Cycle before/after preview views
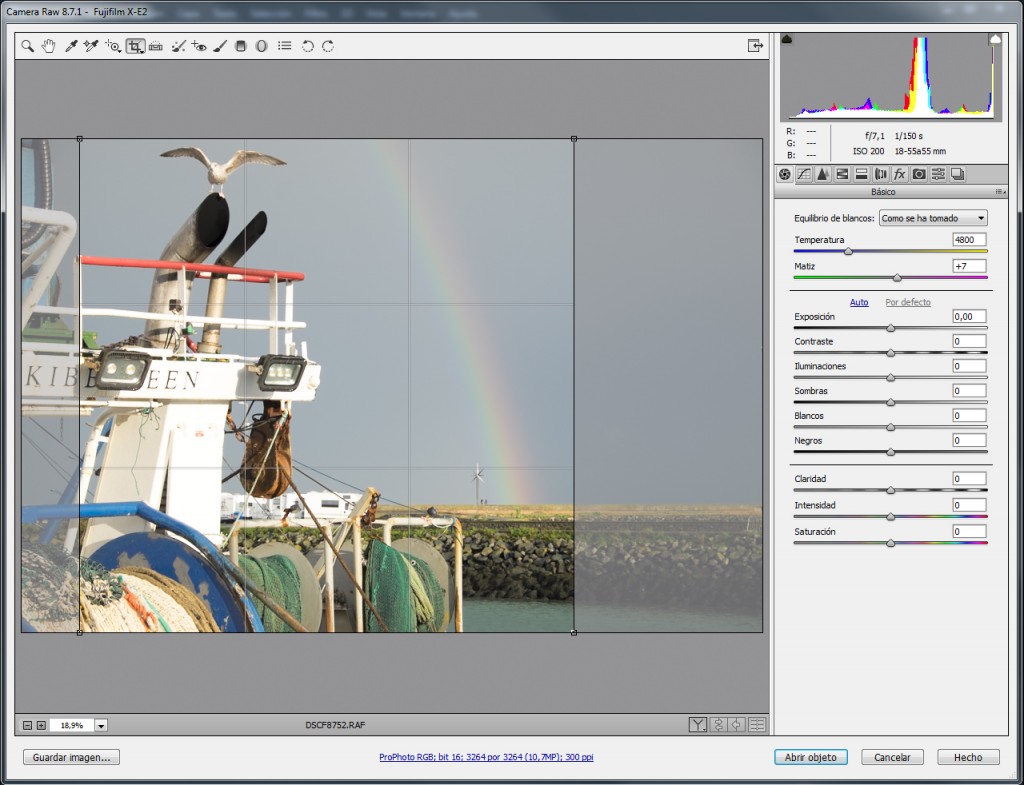The image size is (1024, 785). coord(697,724)
